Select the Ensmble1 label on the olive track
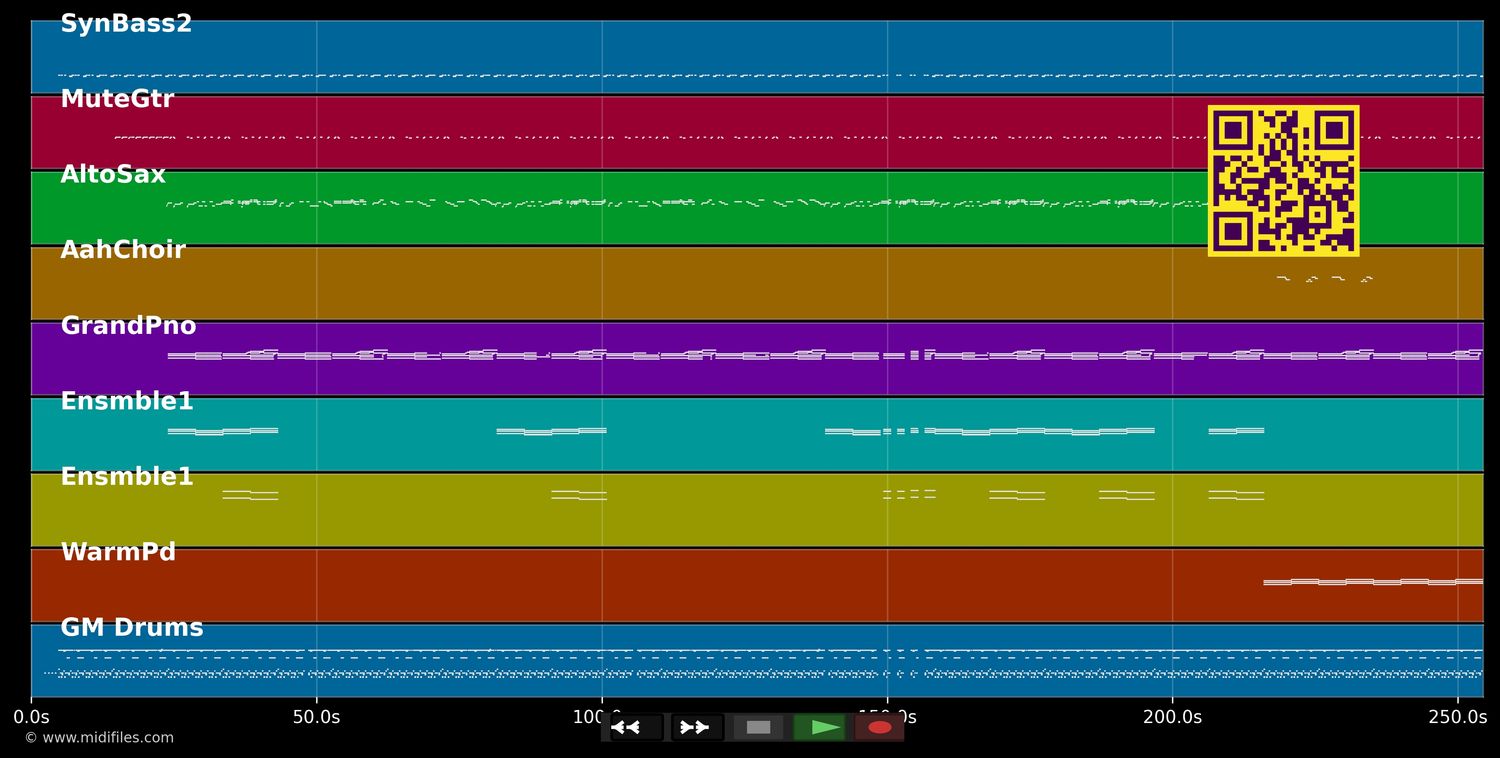 [x=127, y=477]
